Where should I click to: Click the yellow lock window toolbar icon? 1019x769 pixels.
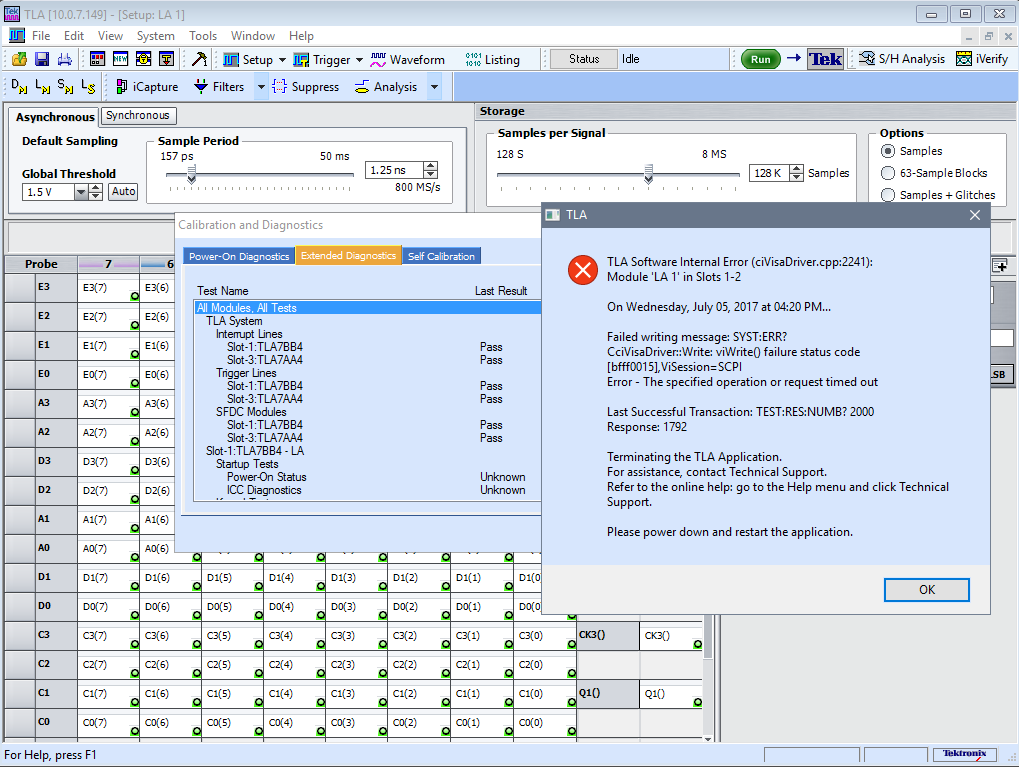[x=144, y=59]
